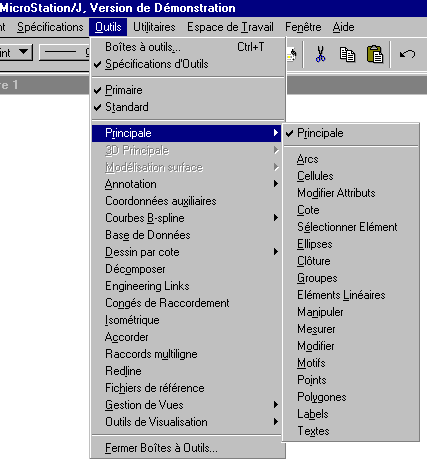Open the Espace de Travail menu

230,27
